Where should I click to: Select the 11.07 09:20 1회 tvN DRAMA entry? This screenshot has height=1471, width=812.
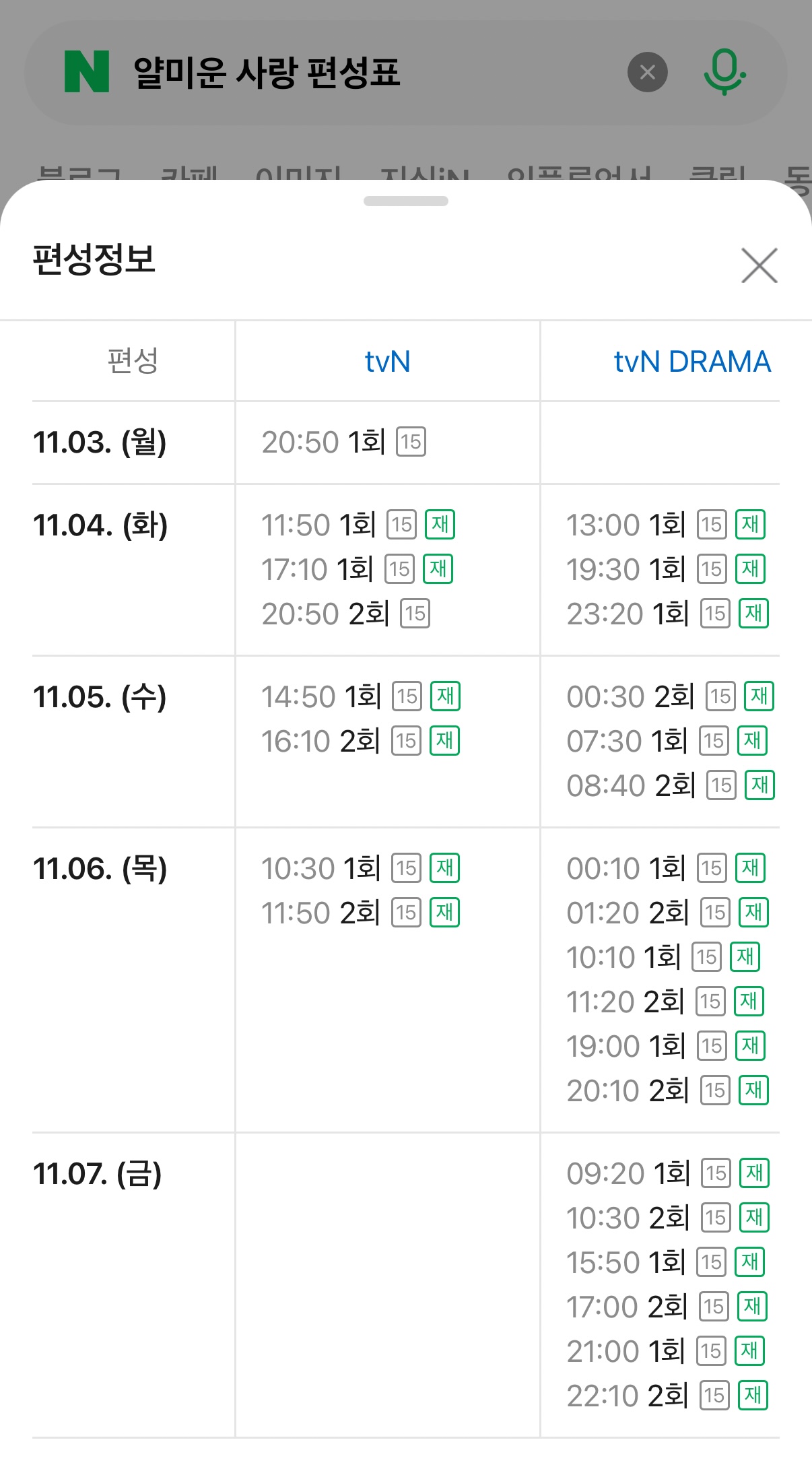click(x=628, y=1173)
